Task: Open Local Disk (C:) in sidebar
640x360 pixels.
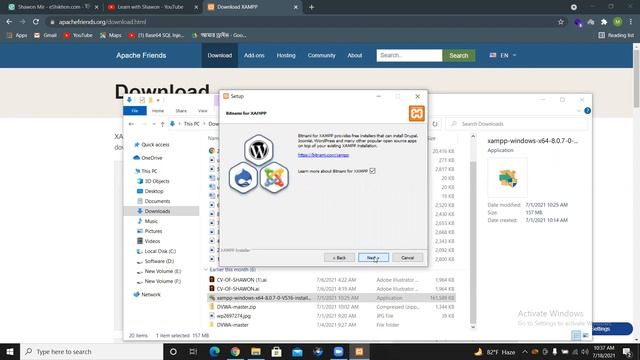Action: (x=160, y=251)
